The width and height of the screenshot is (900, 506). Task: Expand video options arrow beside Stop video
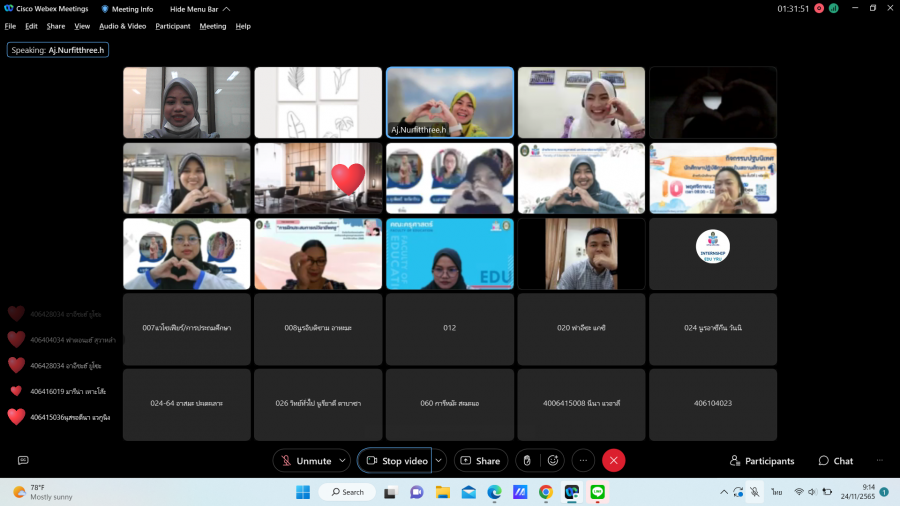coord(440,461)
